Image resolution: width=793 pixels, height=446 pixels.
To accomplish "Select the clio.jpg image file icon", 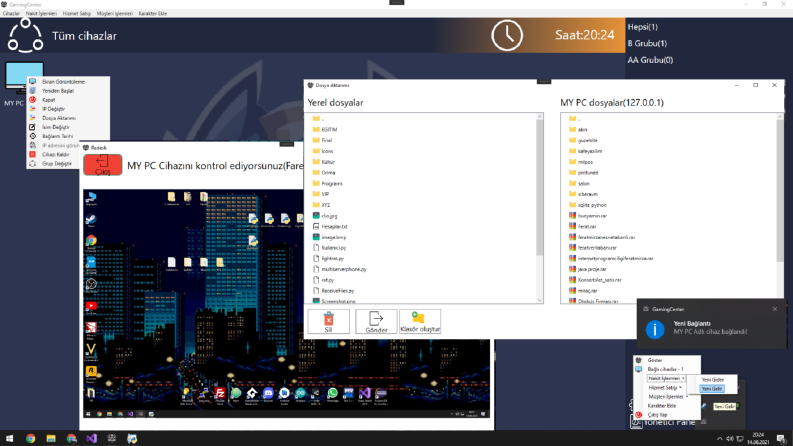I will [316, 215].
